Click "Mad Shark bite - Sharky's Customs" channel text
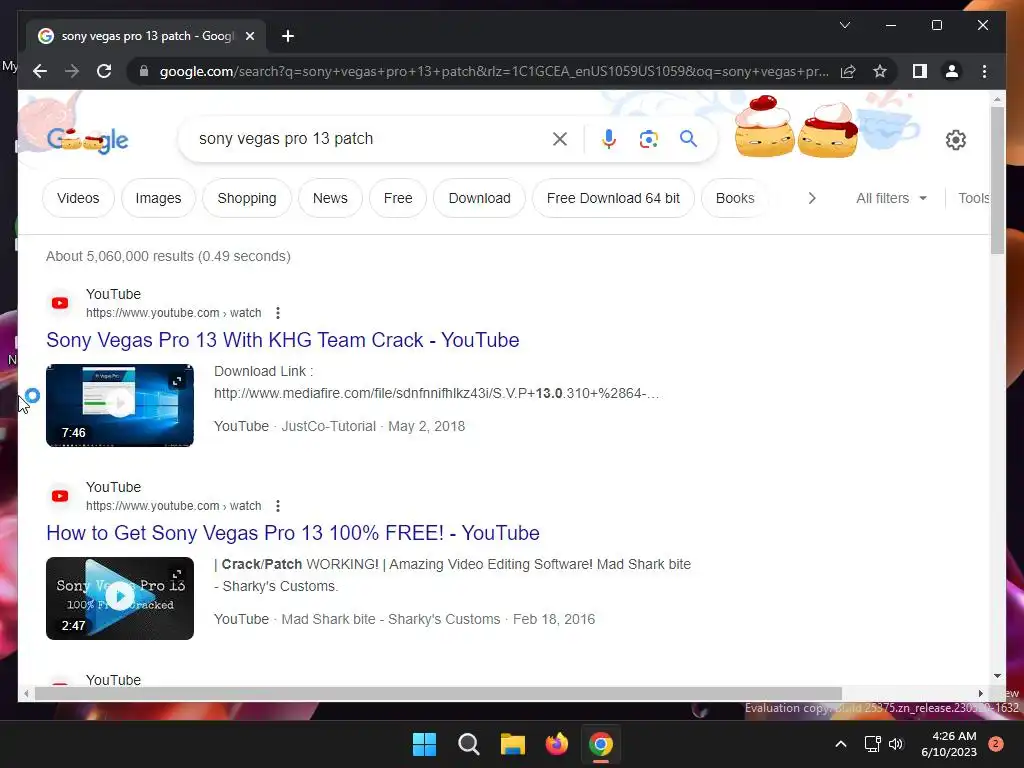Image resolution: width=1024 pixels, height=768 pixels. click(x=391, y=619)
